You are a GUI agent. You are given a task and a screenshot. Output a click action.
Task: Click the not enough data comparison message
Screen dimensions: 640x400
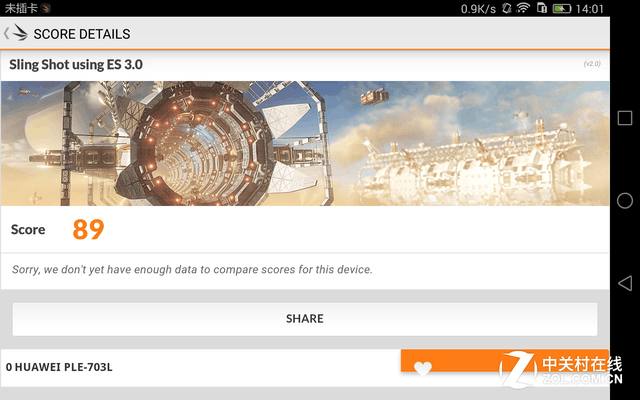tap(192, 270)
